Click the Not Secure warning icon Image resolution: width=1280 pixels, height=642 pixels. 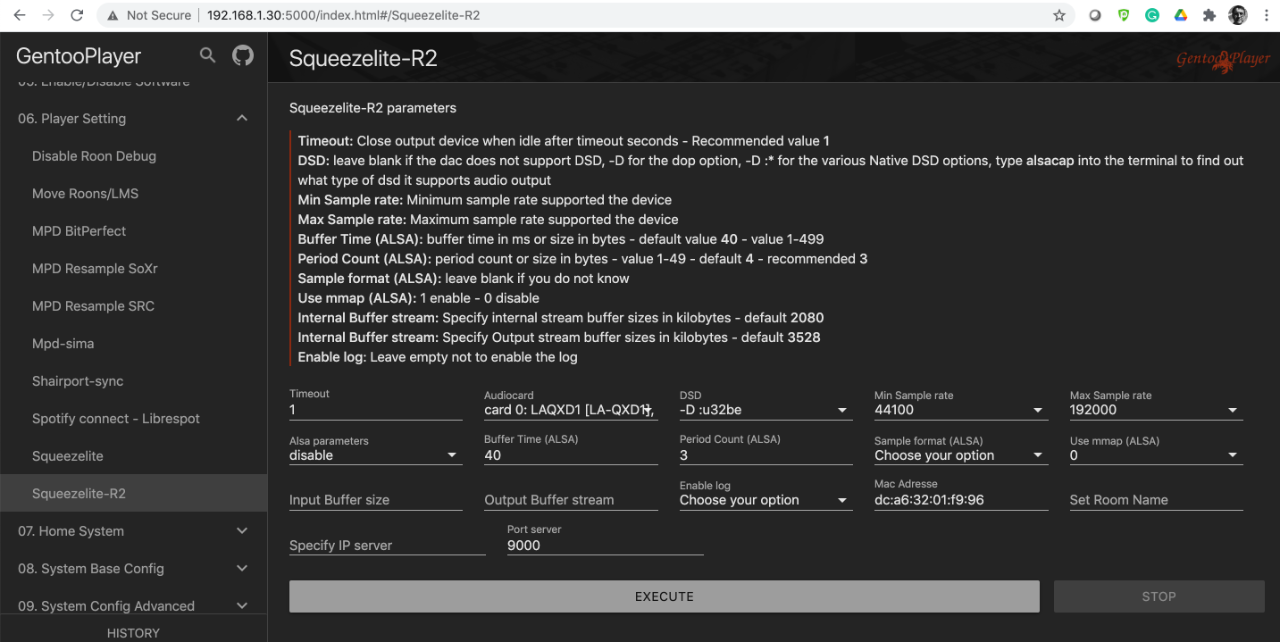point(112,15)
